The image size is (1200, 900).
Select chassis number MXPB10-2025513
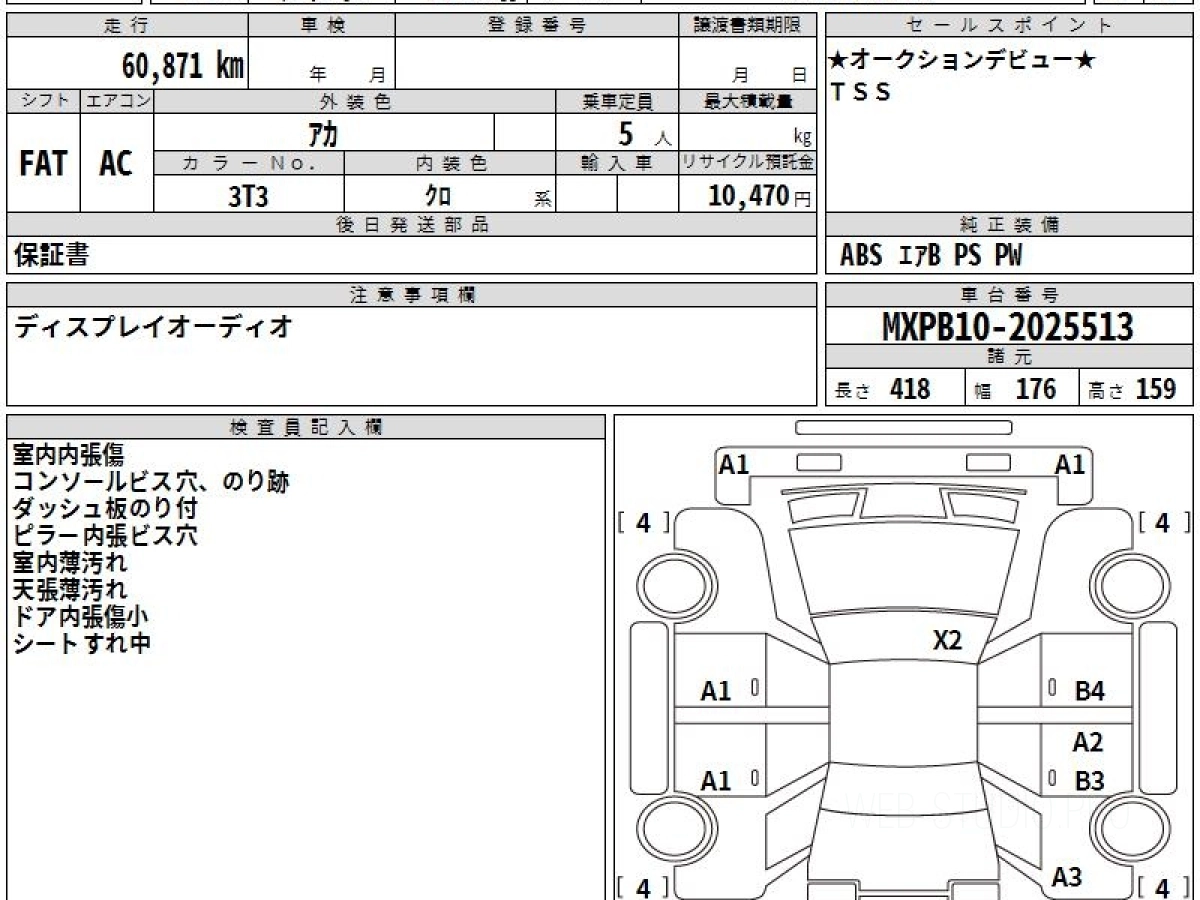pyautogui.click(x=1008, y=327)
